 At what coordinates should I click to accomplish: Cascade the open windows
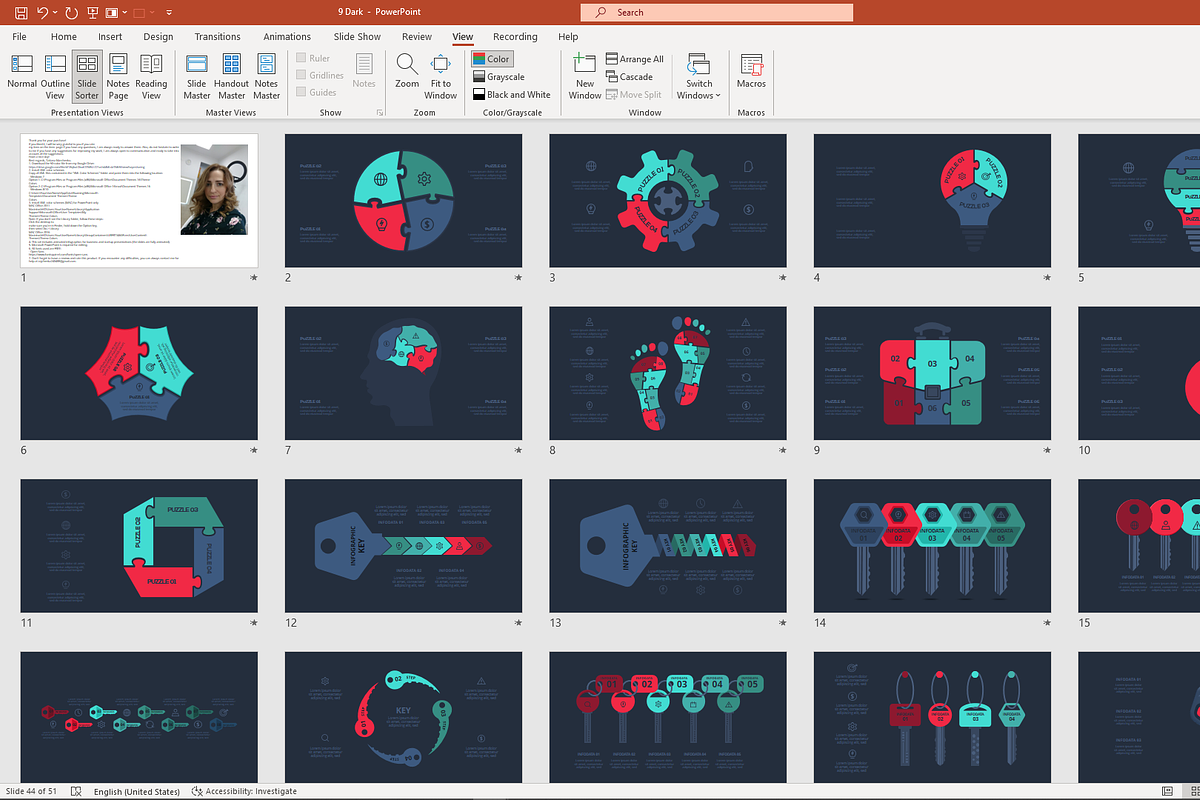tap(629, 77)
